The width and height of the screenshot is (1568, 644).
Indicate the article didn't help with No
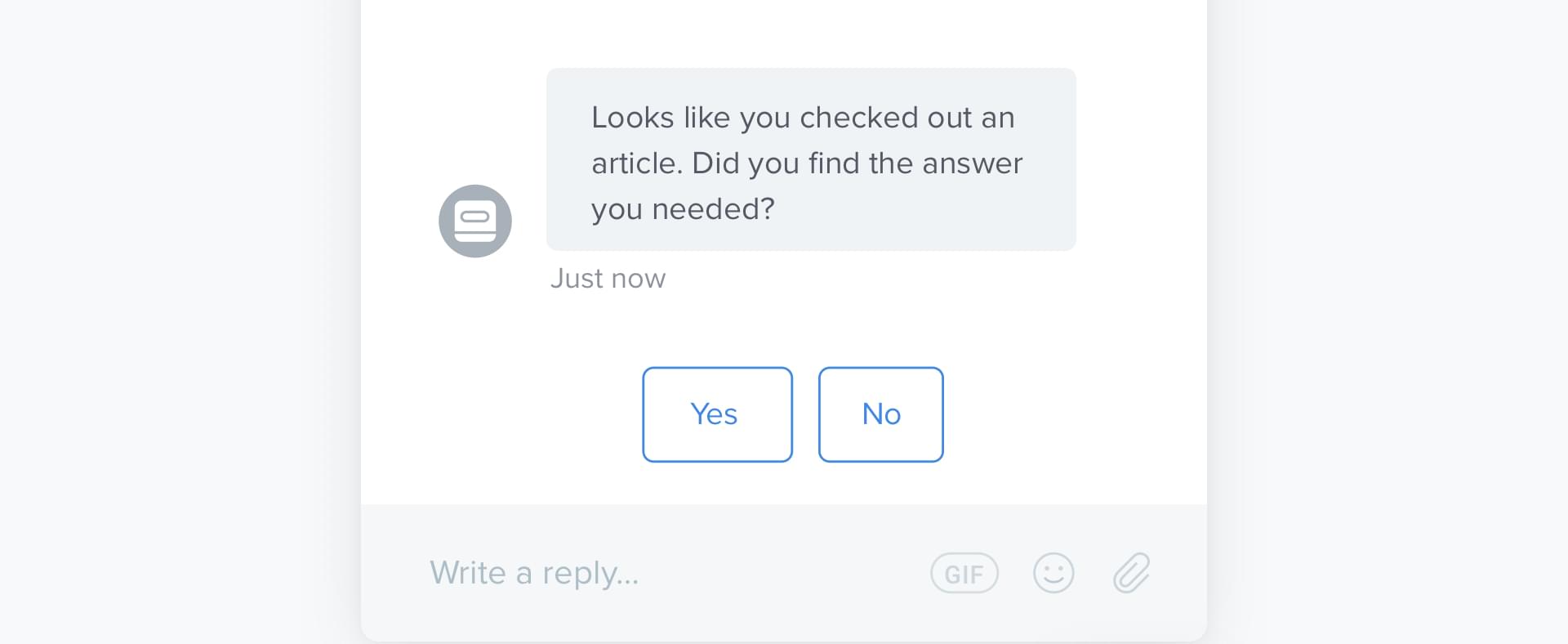tap(880, 414)
